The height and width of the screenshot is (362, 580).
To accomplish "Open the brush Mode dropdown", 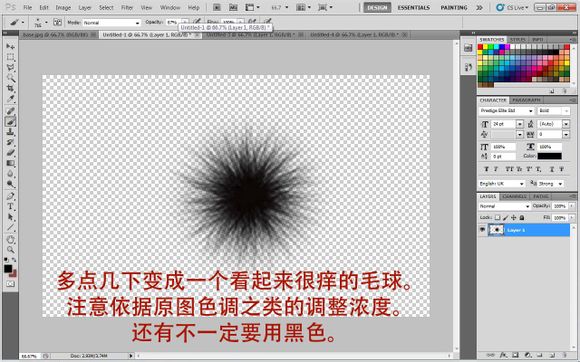I will coord(111,23).
